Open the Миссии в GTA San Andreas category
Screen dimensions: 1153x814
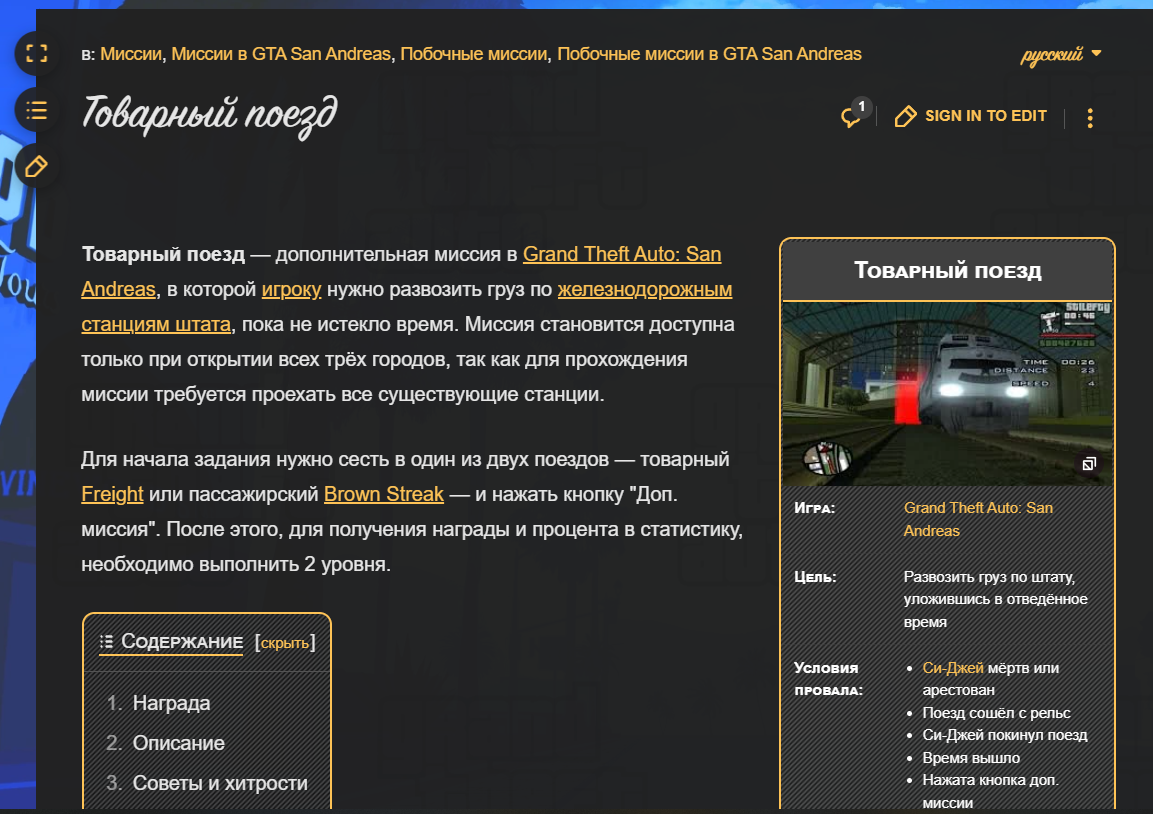coord(281,54)
